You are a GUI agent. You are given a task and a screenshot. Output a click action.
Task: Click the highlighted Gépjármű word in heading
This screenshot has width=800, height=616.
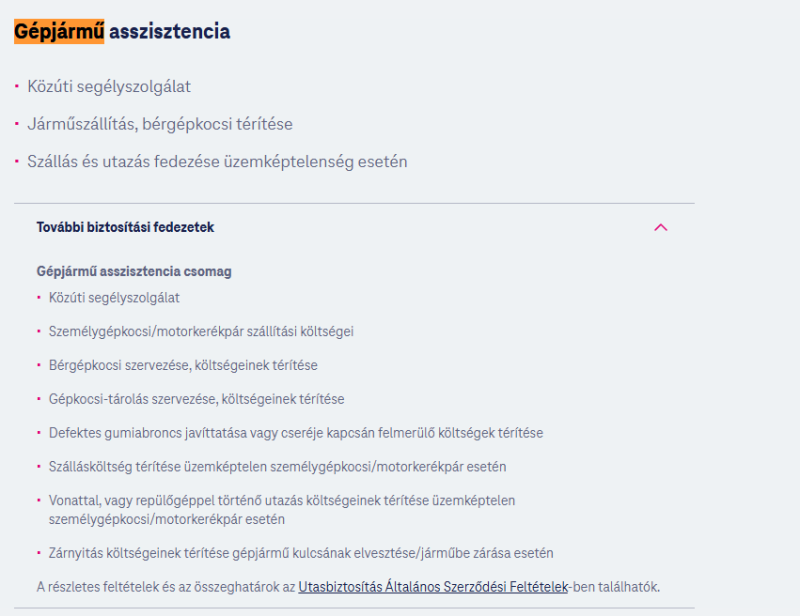tap(59, 32)
